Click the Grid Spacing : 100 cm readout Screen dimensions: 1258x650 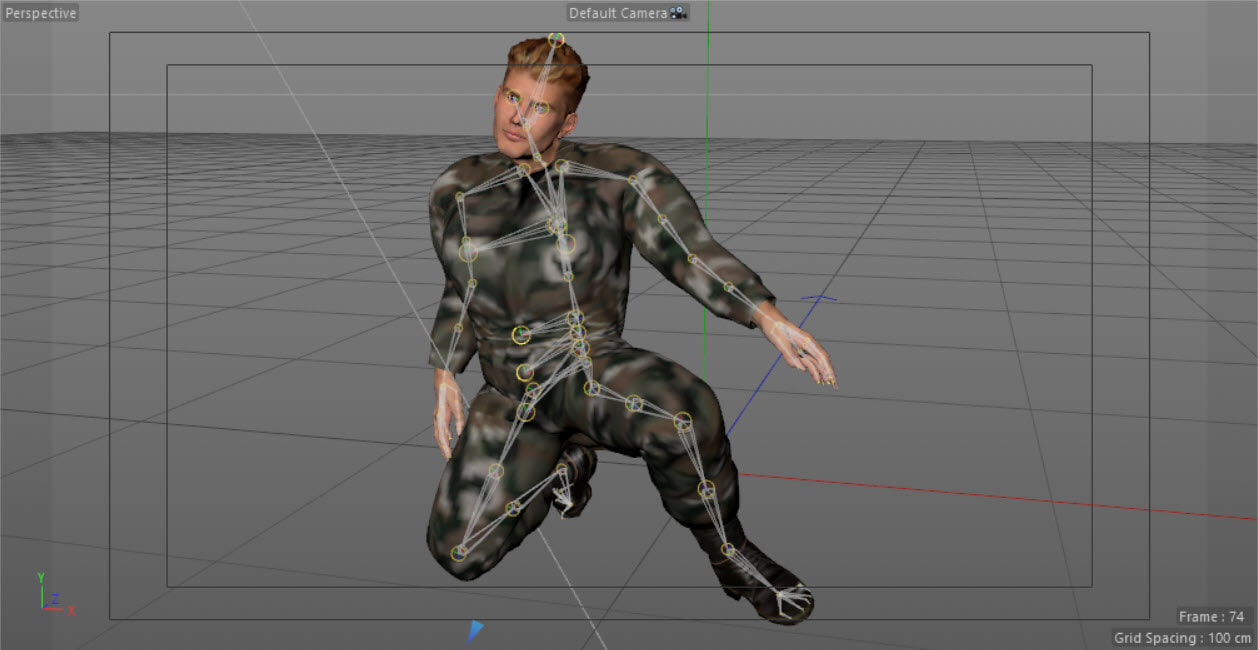[x=1183, y=638]
